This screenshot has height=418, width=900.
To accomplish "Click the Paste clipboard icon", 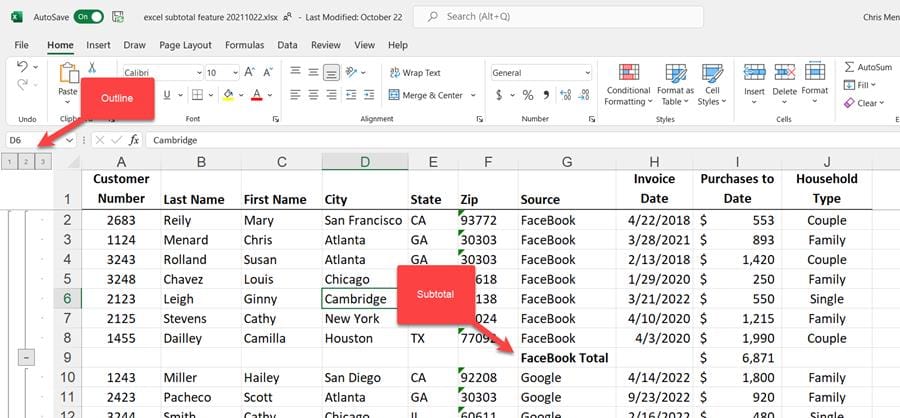I will [x=69, y=73].
